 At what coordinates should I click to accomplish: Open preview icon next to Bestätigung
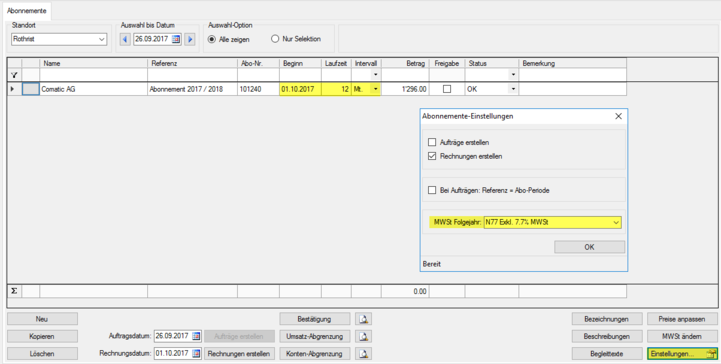[363, 319]
